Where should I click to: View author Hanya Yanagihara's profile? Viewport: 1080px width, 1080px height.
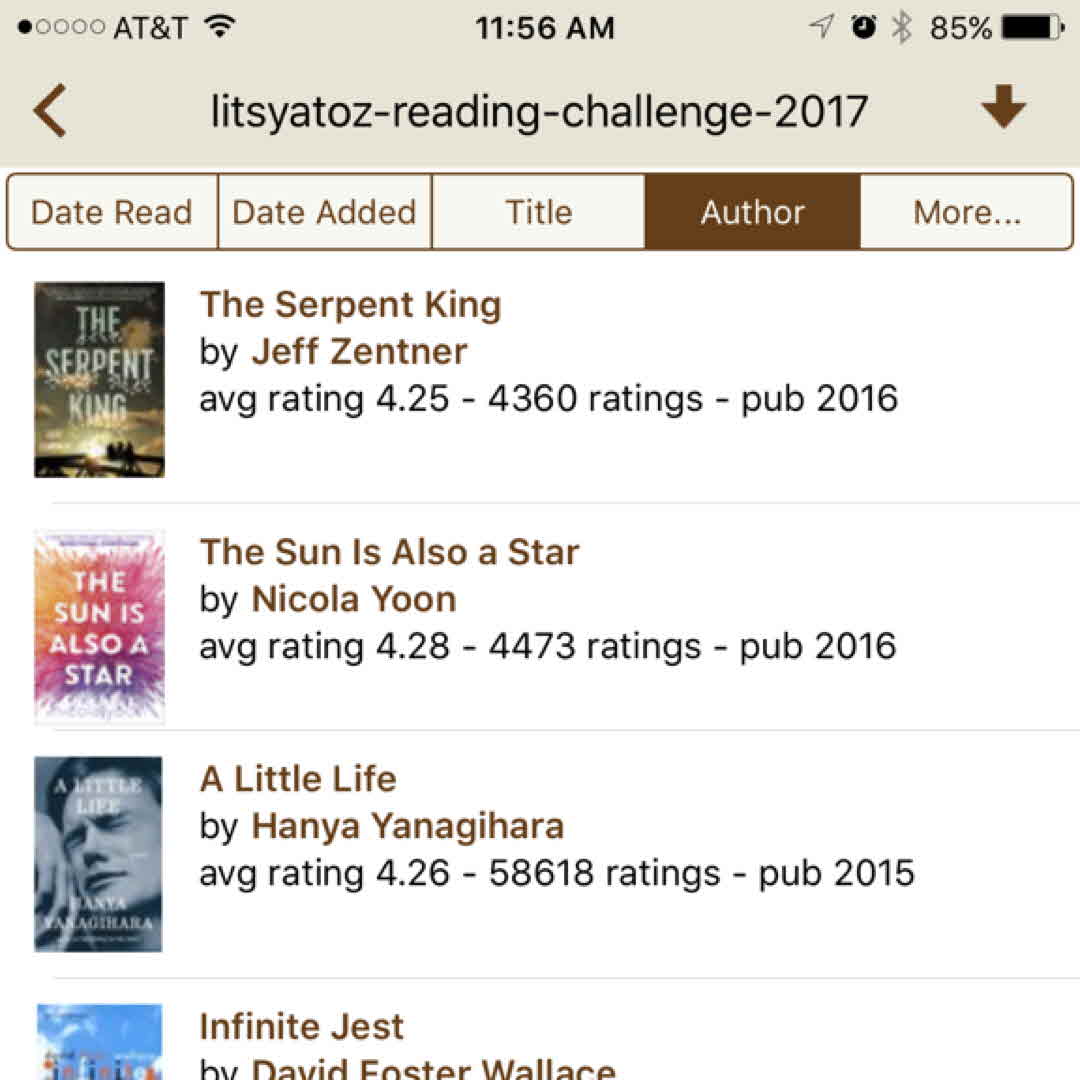(x=408, y=826)
